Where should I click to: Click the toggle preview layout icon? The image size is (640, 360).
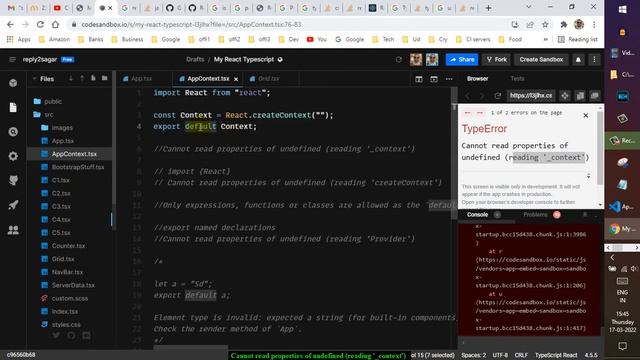click(x=434, y=79)
